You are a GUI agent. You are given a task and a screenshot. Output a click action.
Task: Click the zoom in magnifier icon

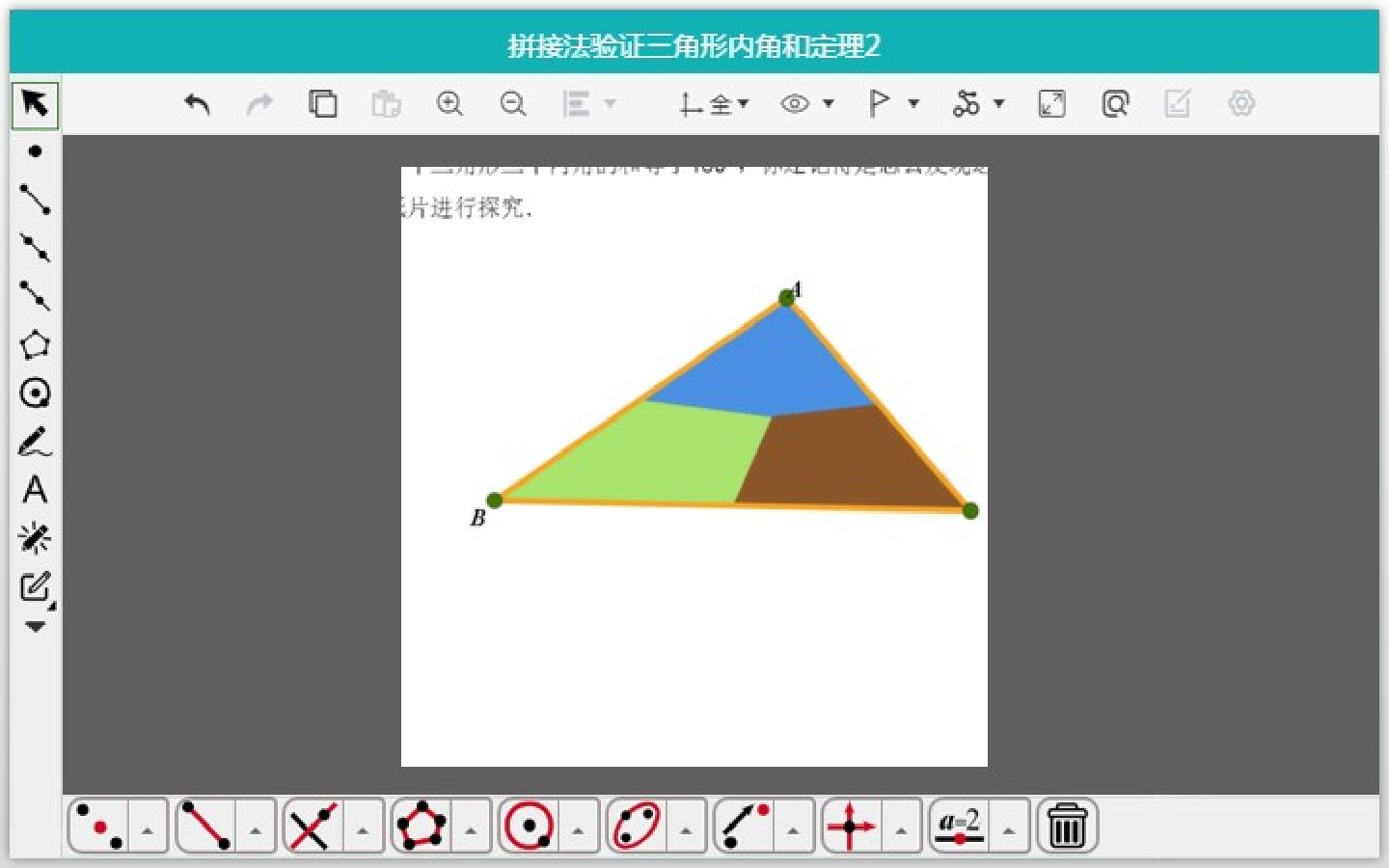[x=449, y=103]
